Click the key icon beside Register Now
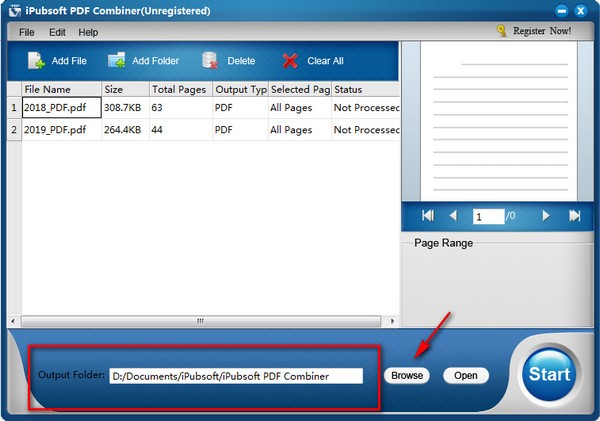The height and width of the screenshot is (421, 600). (501, 31)
